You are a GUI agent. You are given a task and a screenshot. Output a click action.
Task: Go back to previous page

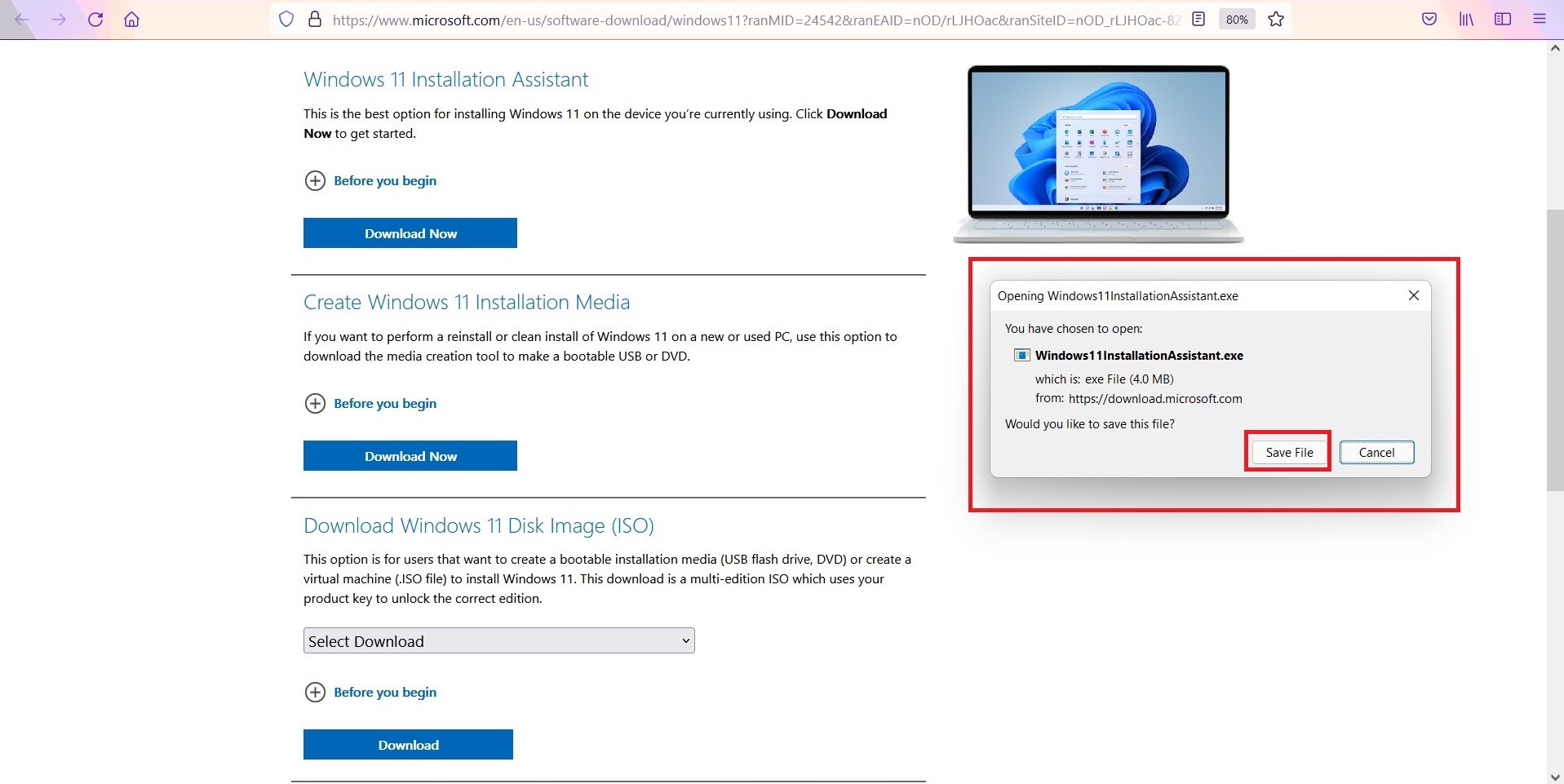pos(22,20)
